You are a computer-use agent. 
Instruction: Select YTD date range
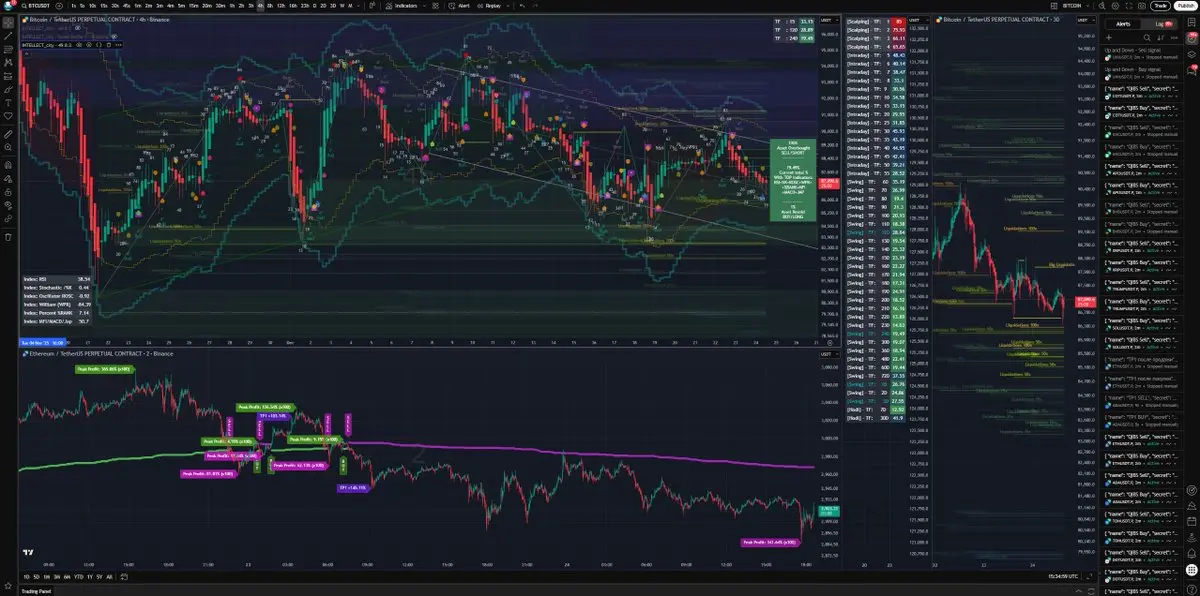pyautogui.click(x=78, y=577)
